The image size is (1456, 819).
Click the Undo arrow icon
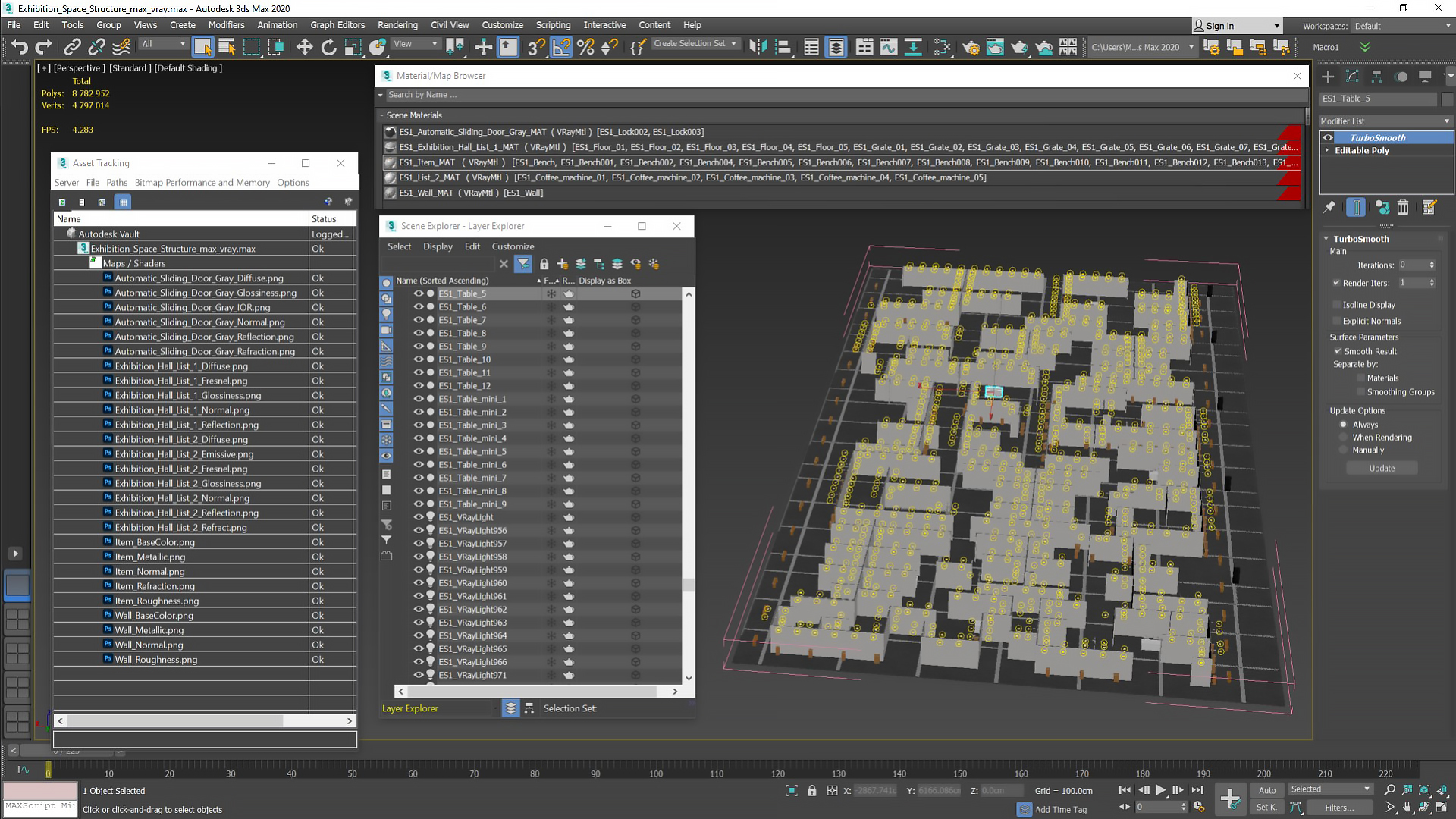pos(19,47)
